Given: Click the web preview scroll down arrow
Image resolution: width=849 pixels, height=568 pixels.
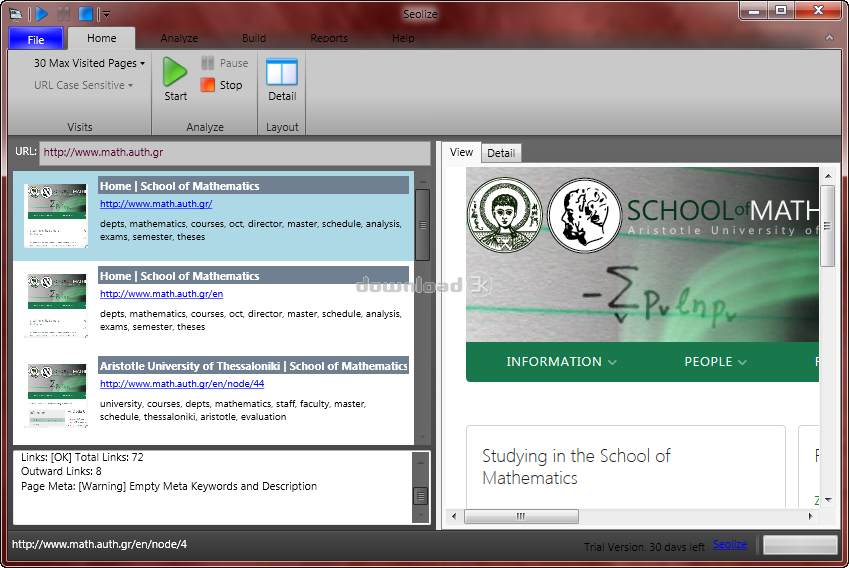Looking at the screenshot, I should coord(828,499).
